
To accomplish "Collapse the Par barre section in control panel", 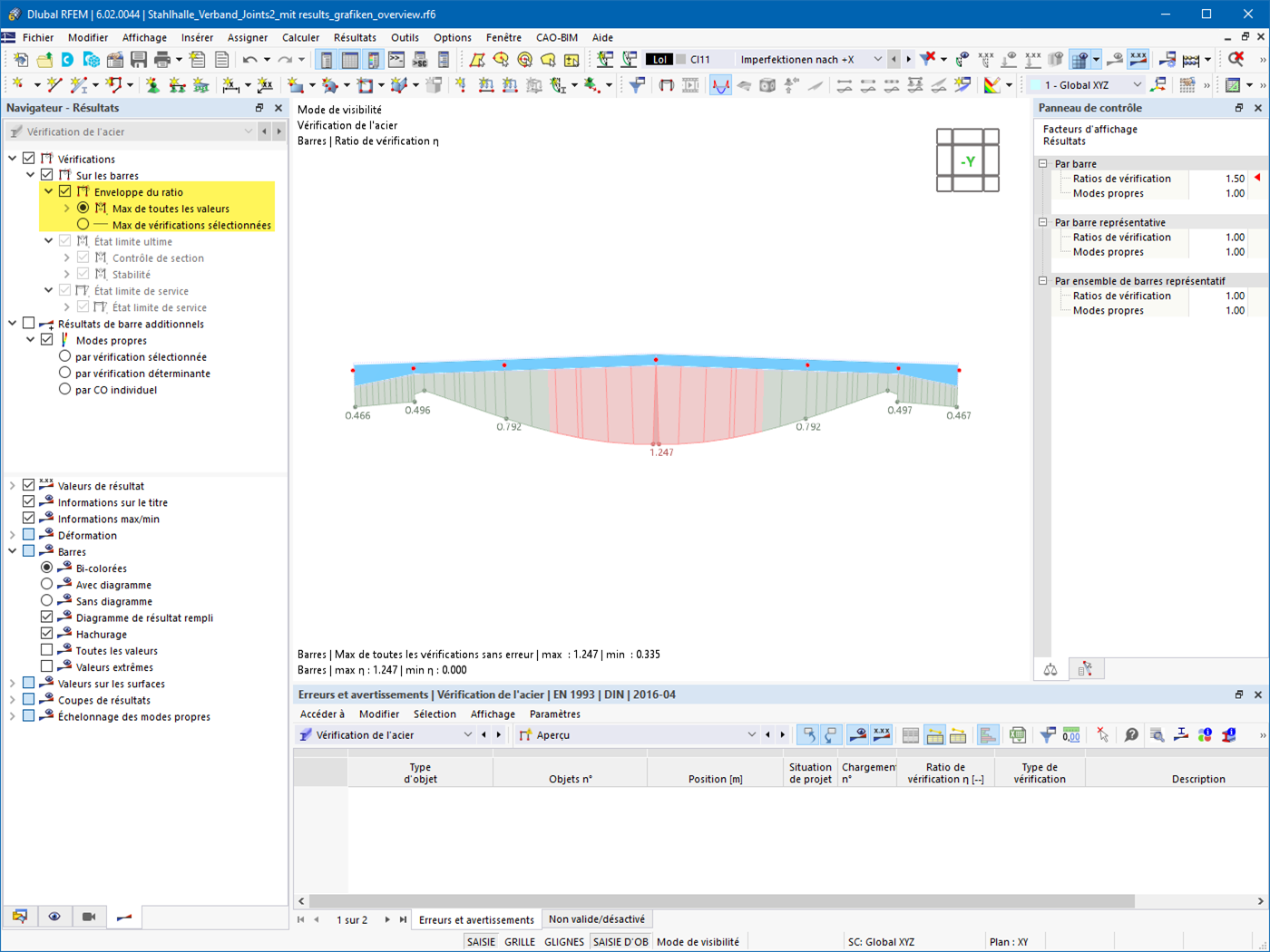I will [x=1043, y=164].
